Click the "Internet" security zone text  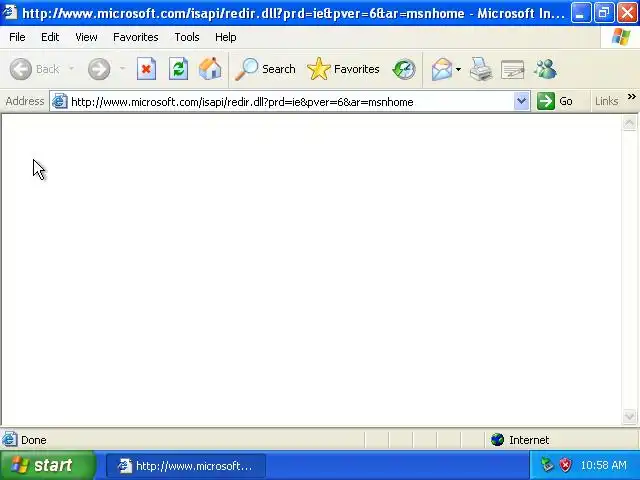[529, 440]
